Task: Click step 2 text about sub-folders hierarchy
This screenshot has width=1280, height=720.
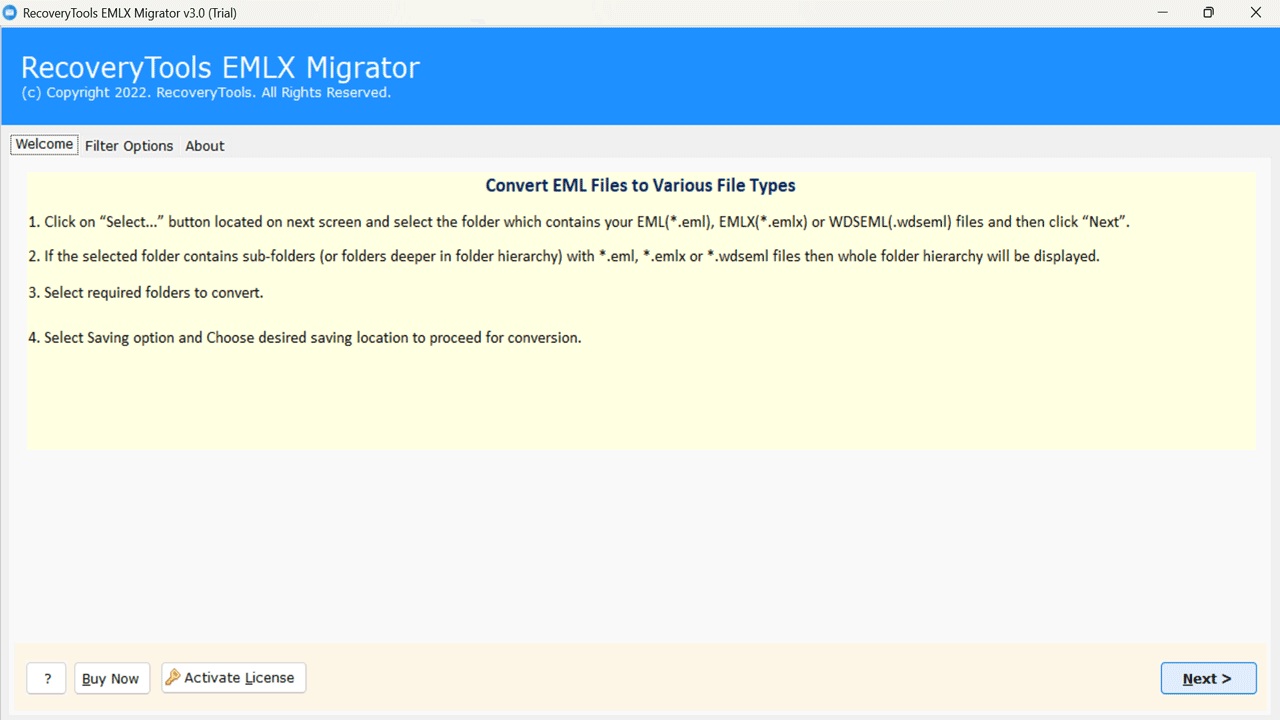Action: click(x=564, y=256)
